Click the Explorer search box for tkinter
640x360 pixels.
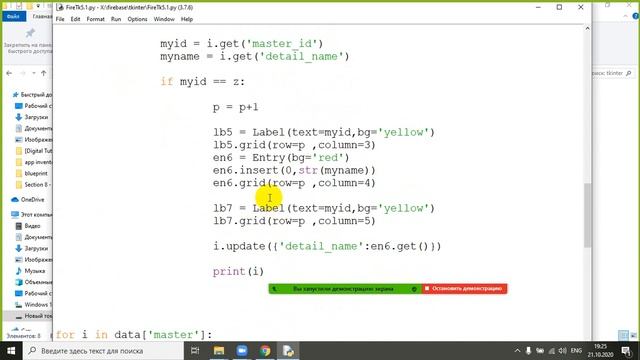(x=612, y=73)
